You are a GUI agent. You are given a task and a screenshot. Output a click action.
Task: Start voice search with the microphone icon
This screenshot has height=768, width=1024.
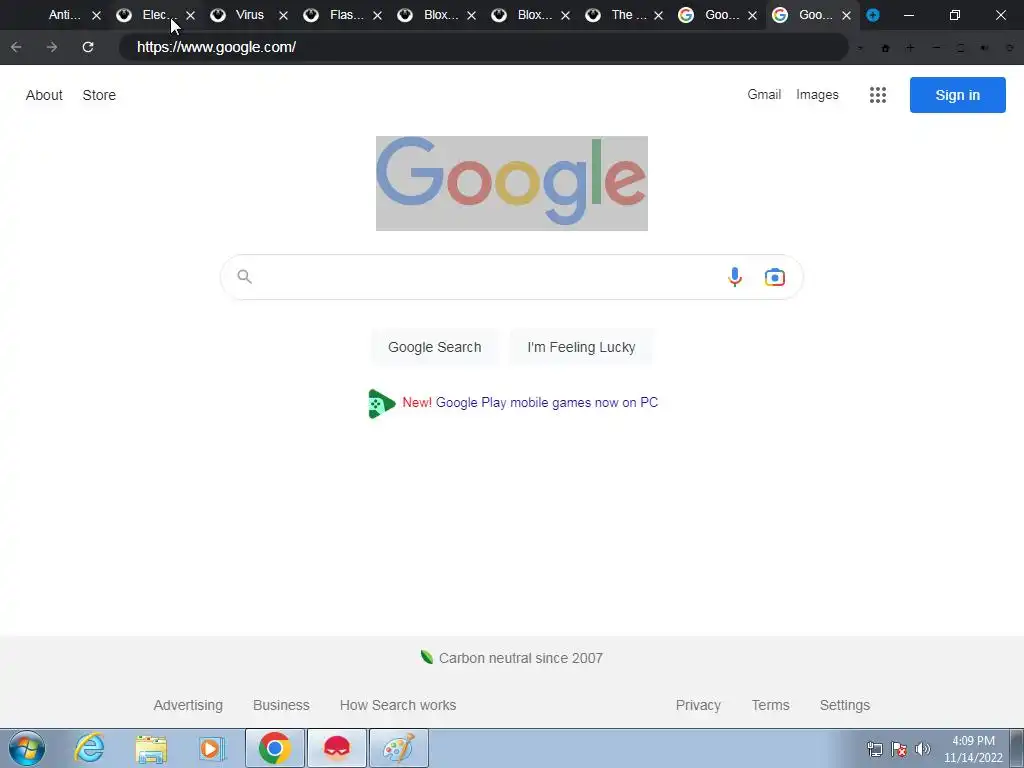[x=735, y=277]
